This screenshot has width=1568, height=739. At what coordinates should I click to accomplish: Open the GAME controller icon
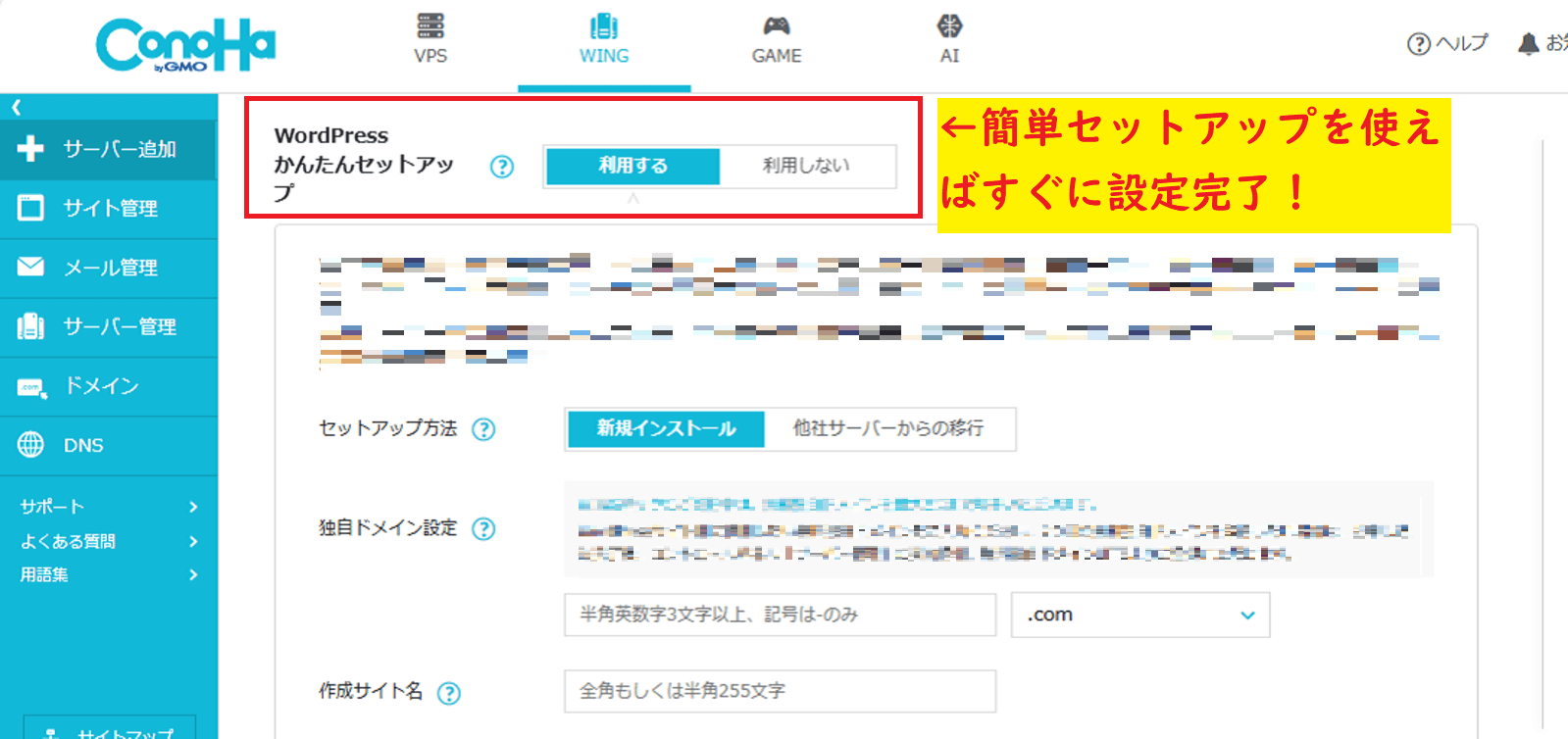pyautogui.click(x=777, y=25)
